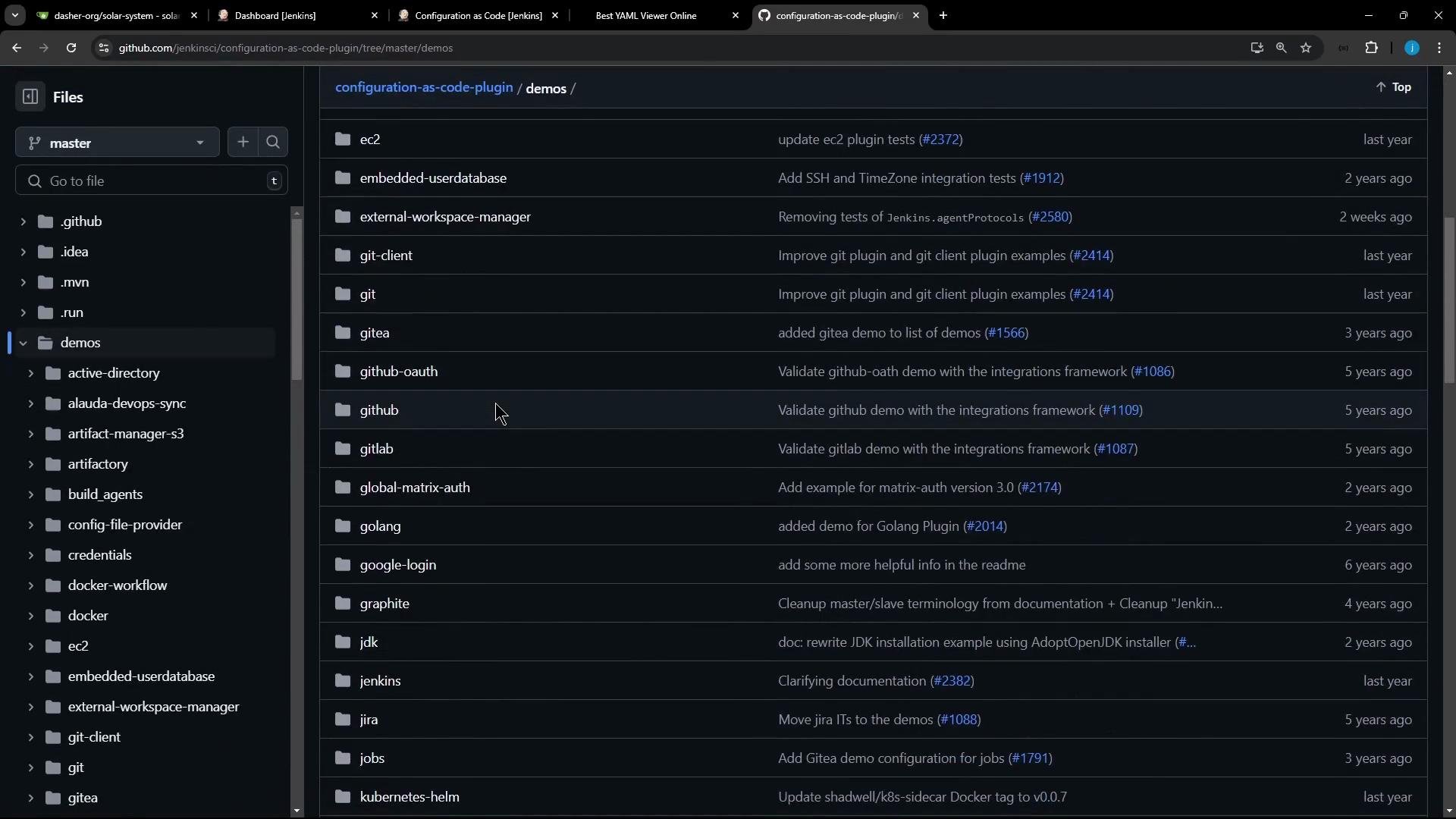Expand the credentials folder chevron
The height and width of the screenshot is (819, 1456).
(30, 555)
